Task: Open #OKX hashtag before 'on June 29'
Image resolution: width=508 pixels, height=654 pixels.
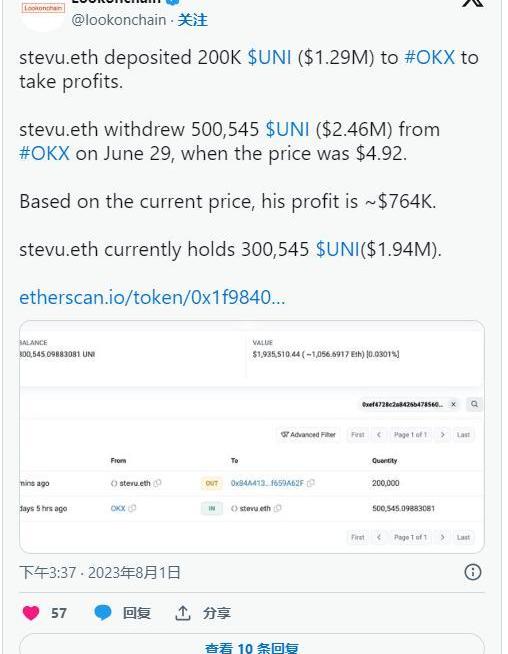Action: [45, 153]
